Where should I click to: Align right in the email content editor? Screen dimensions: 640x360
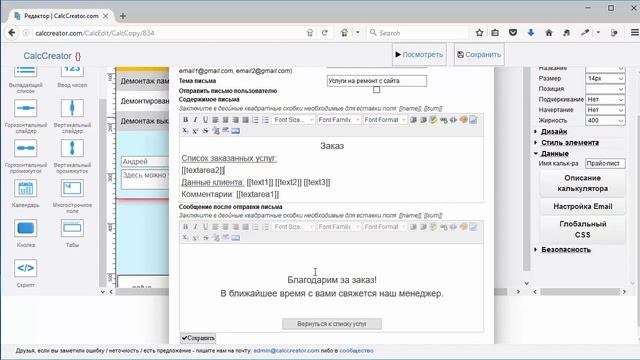(236, 120)
